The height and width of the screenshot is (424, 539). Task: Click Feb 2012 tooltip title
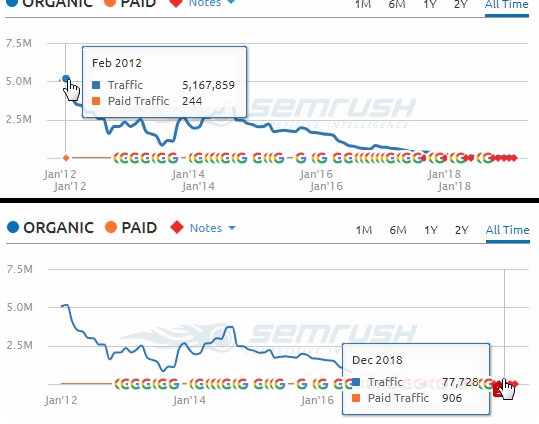point(117,63)
